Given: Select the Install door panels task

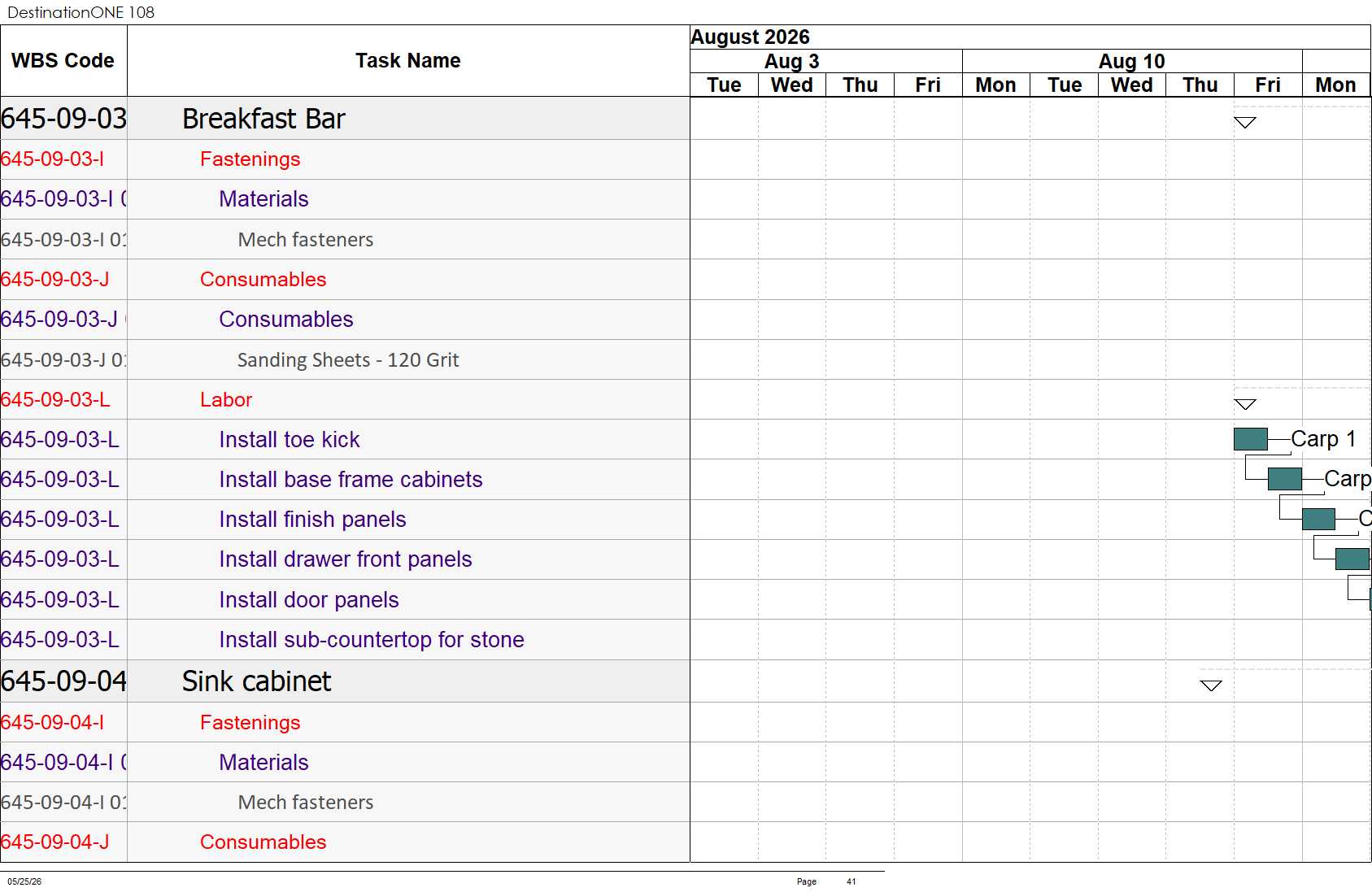Looking at the screenshot, I should tap(309, 600).
